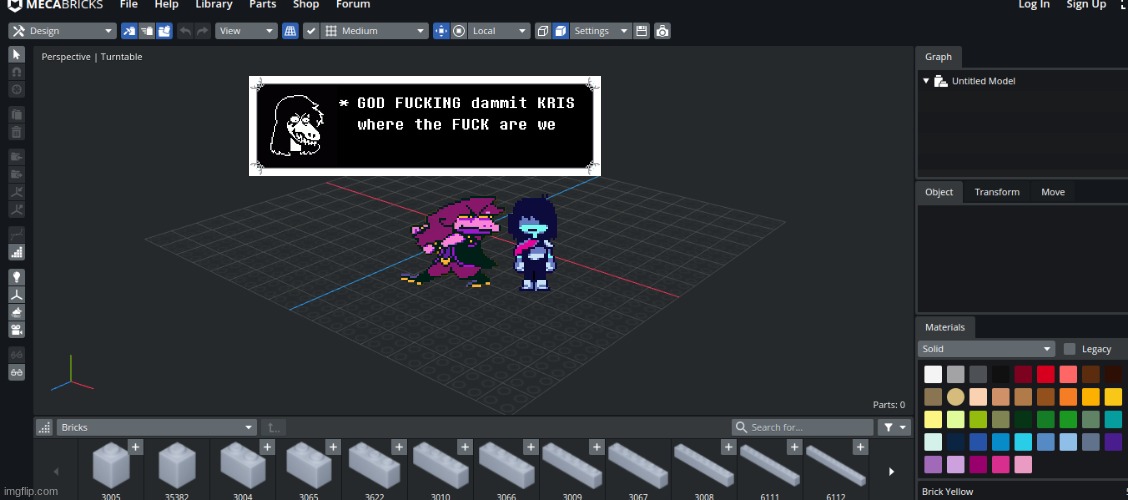
Task: Click the third blue icon after Design
Action: coord(164,31)
